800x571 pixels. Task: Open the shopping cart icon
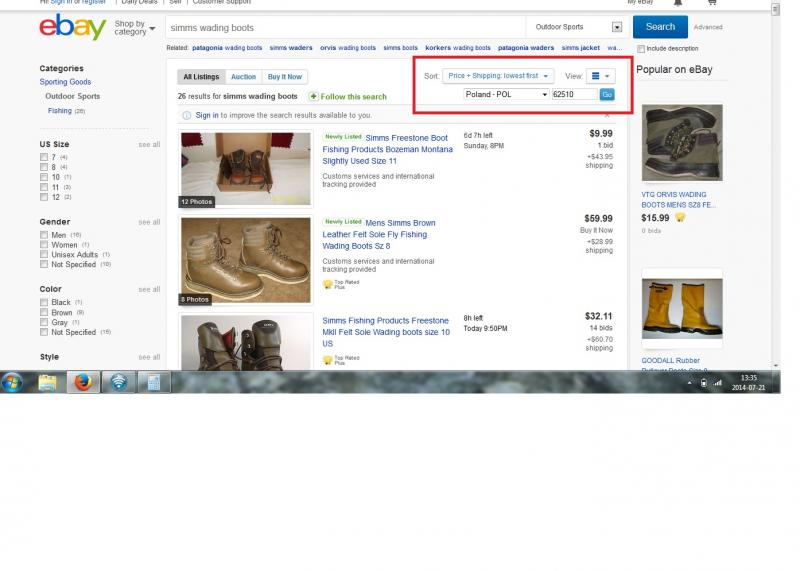pos(712,3)
